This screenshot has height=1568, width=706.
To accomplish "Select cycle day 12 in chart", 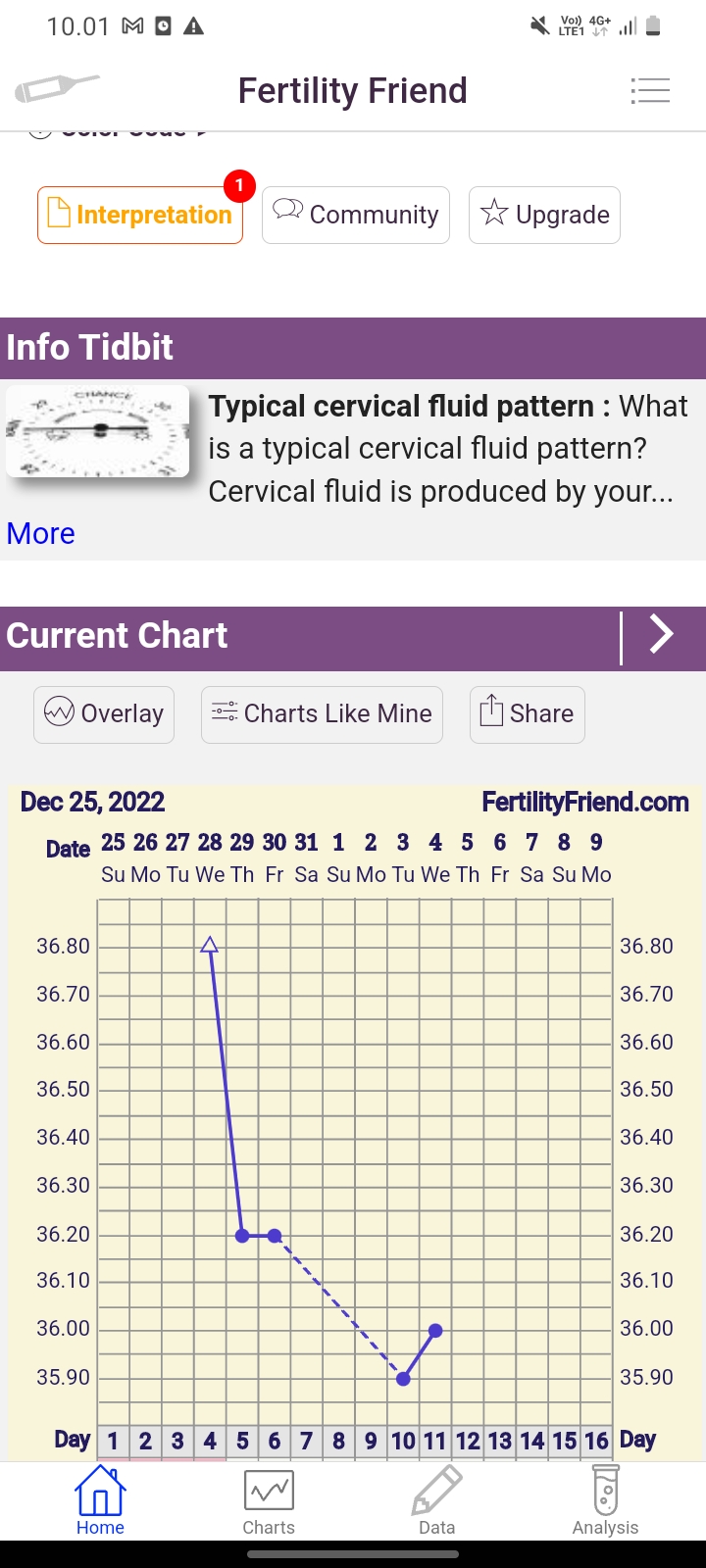I will point(468,1441).
